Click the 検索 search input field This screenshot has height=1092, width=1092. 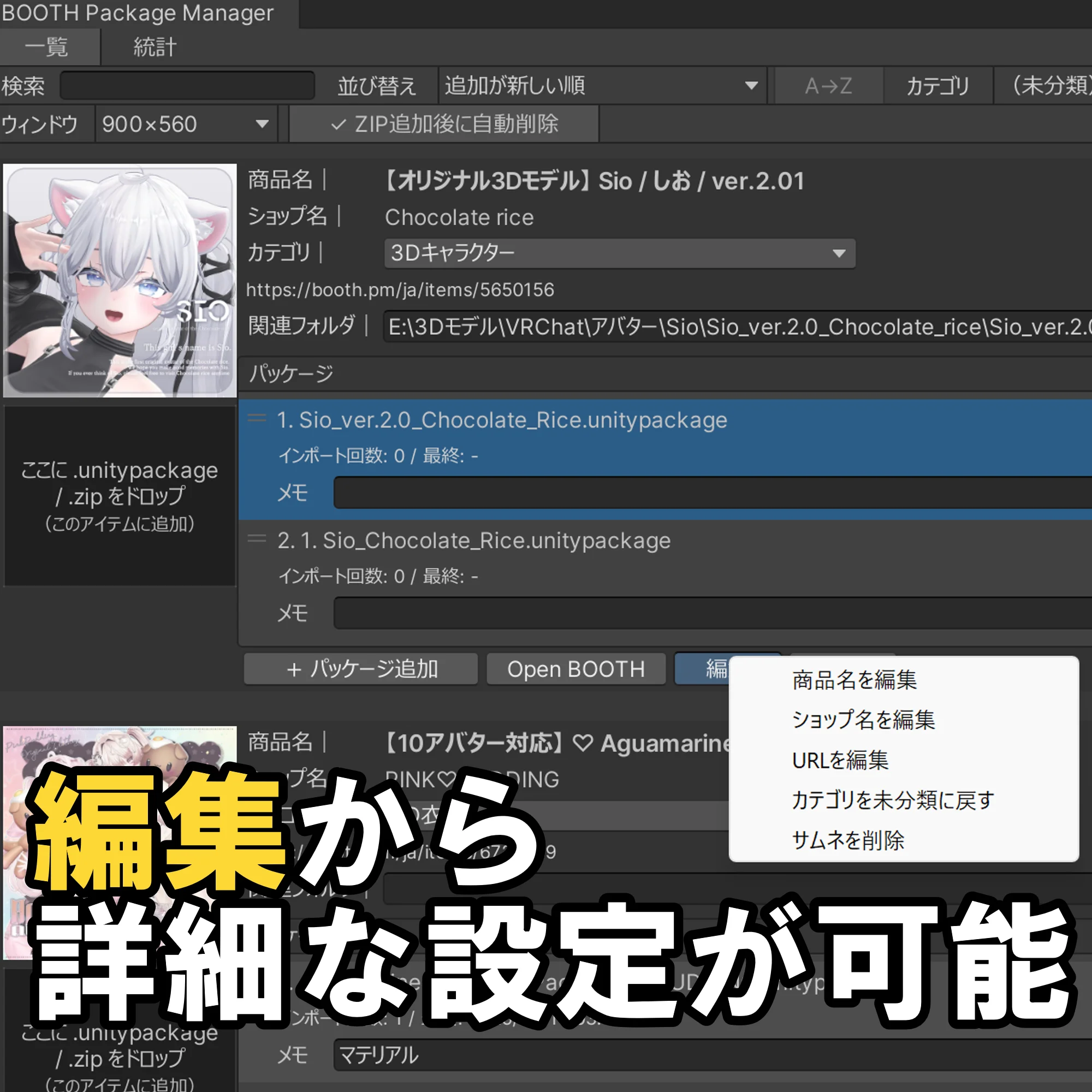pyautogui.click(x=187, y=85)
